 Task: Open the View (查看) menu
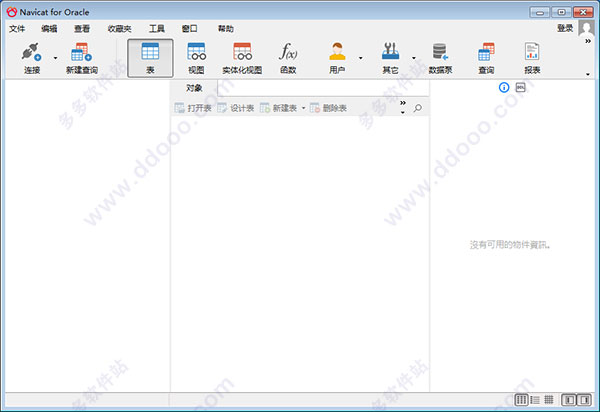pos(82,29)
